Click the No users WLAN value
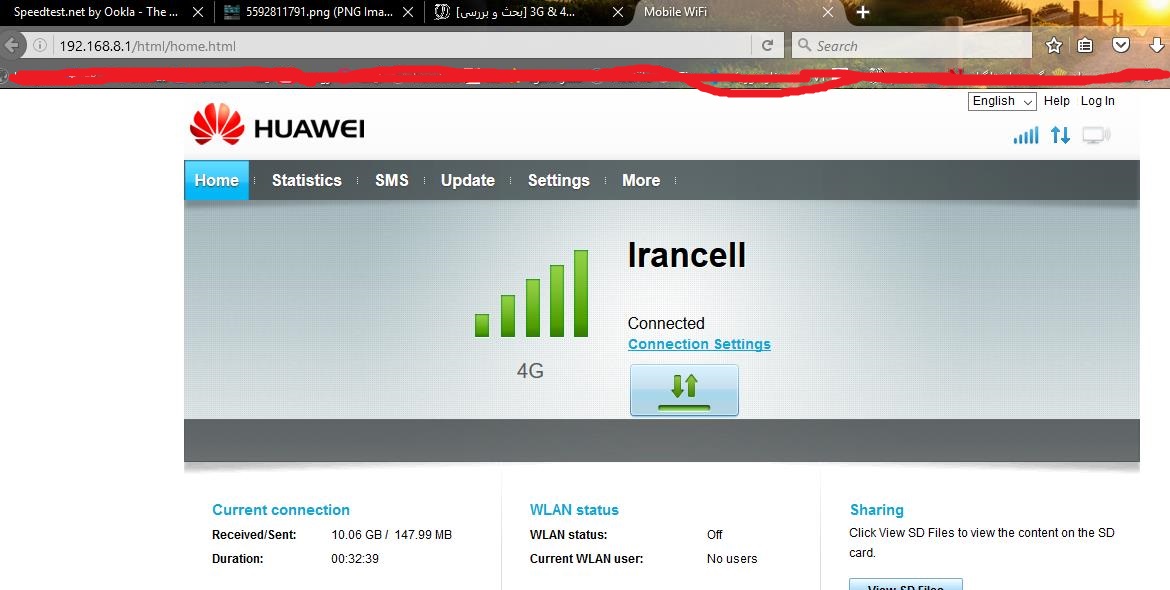 click(732, 559)
